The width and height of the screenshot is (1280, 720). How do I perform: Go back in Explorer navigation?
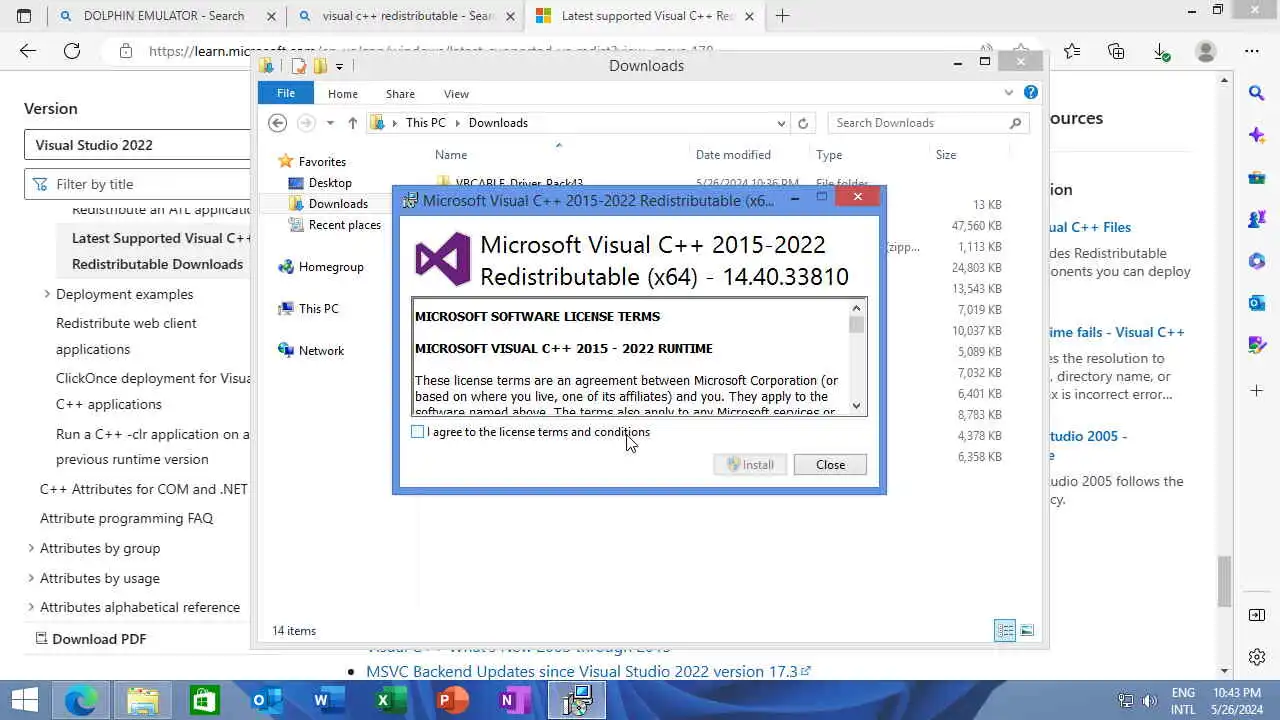click(278, 123)
